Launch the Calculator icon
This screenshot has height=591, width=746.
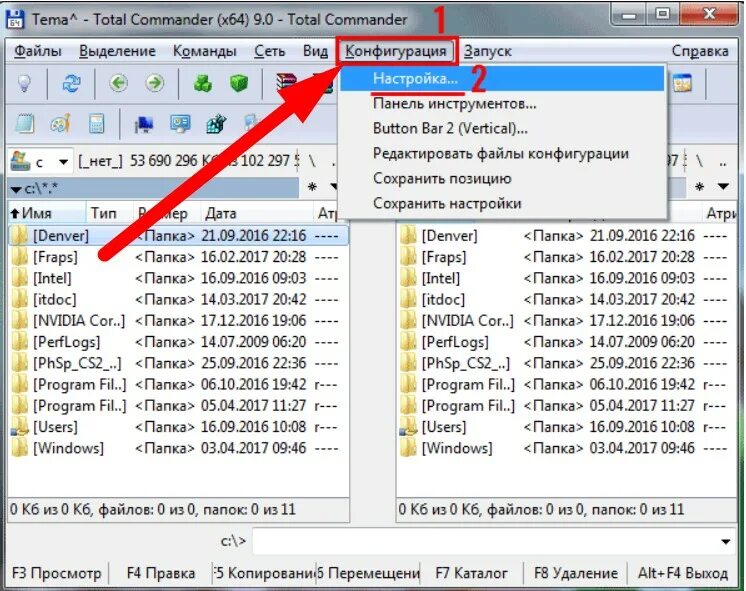point(96,124)
